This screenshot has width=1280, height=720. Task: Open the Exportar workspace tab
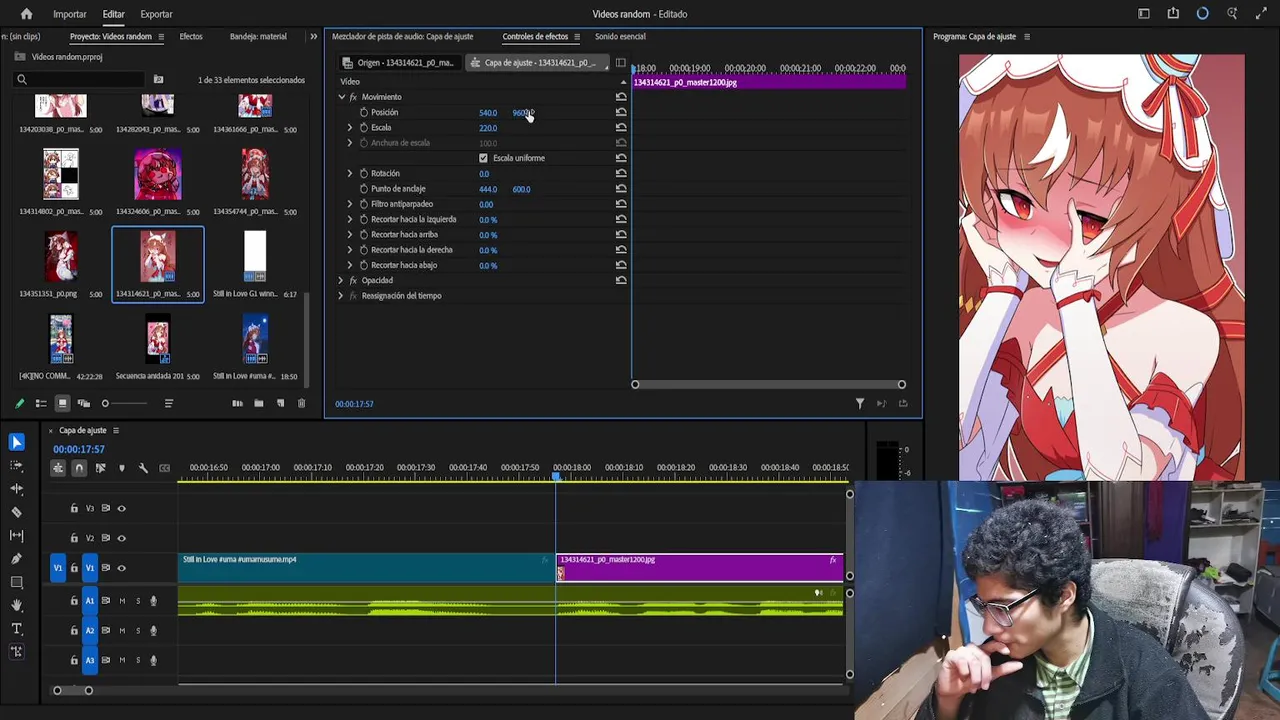pyautogui.click(x=156, y=14)
